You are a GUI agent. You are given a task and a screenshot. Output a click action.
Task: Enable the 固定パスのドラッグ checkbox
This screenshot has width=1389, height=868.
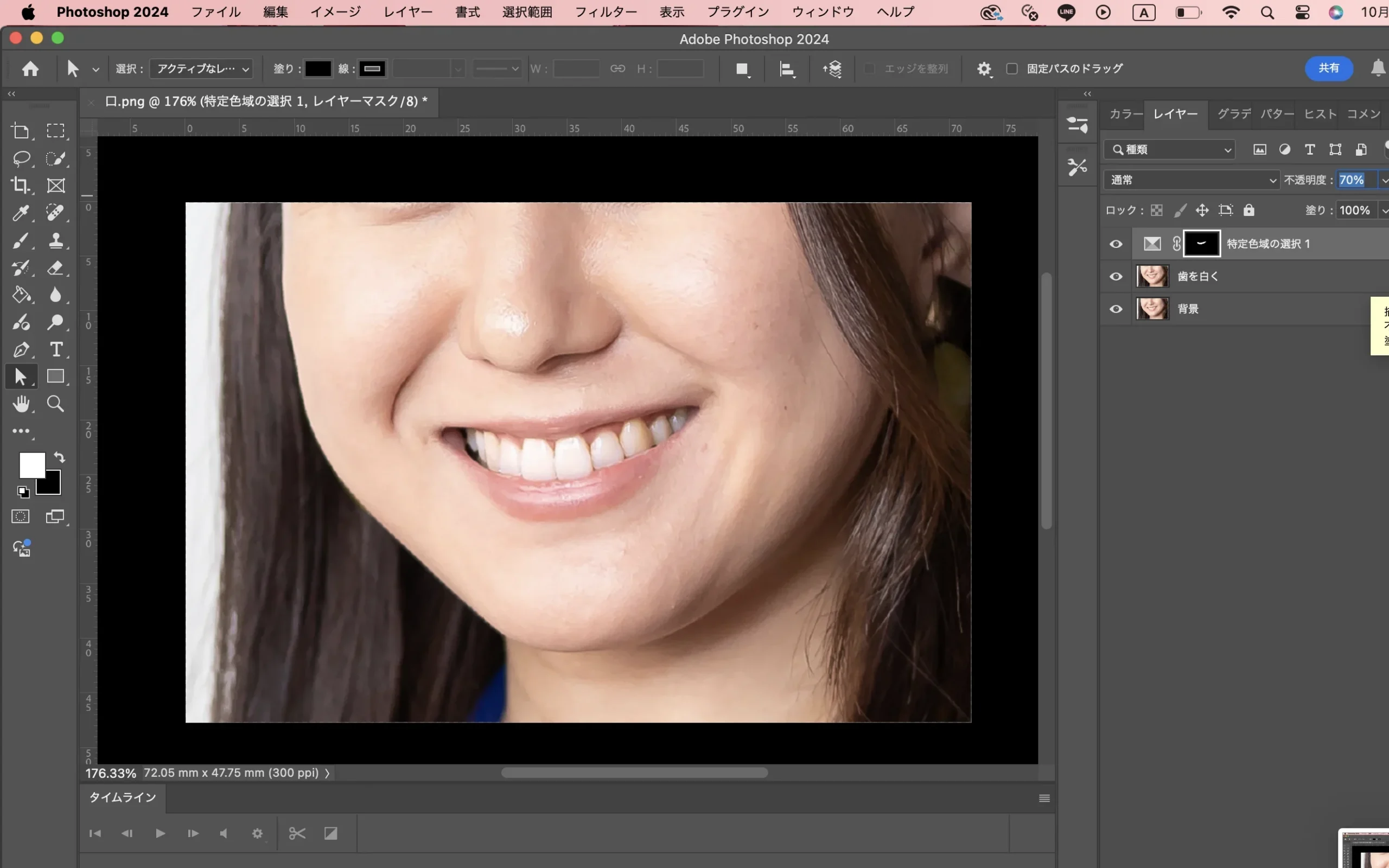(1012, 69)
